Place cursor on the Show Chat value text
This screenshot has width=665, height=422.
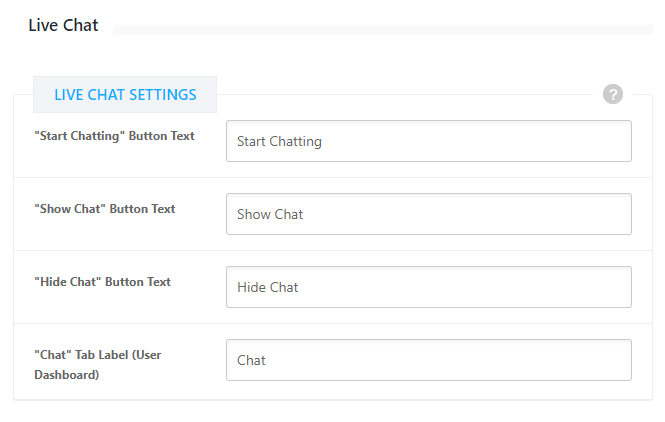point(270,214)
